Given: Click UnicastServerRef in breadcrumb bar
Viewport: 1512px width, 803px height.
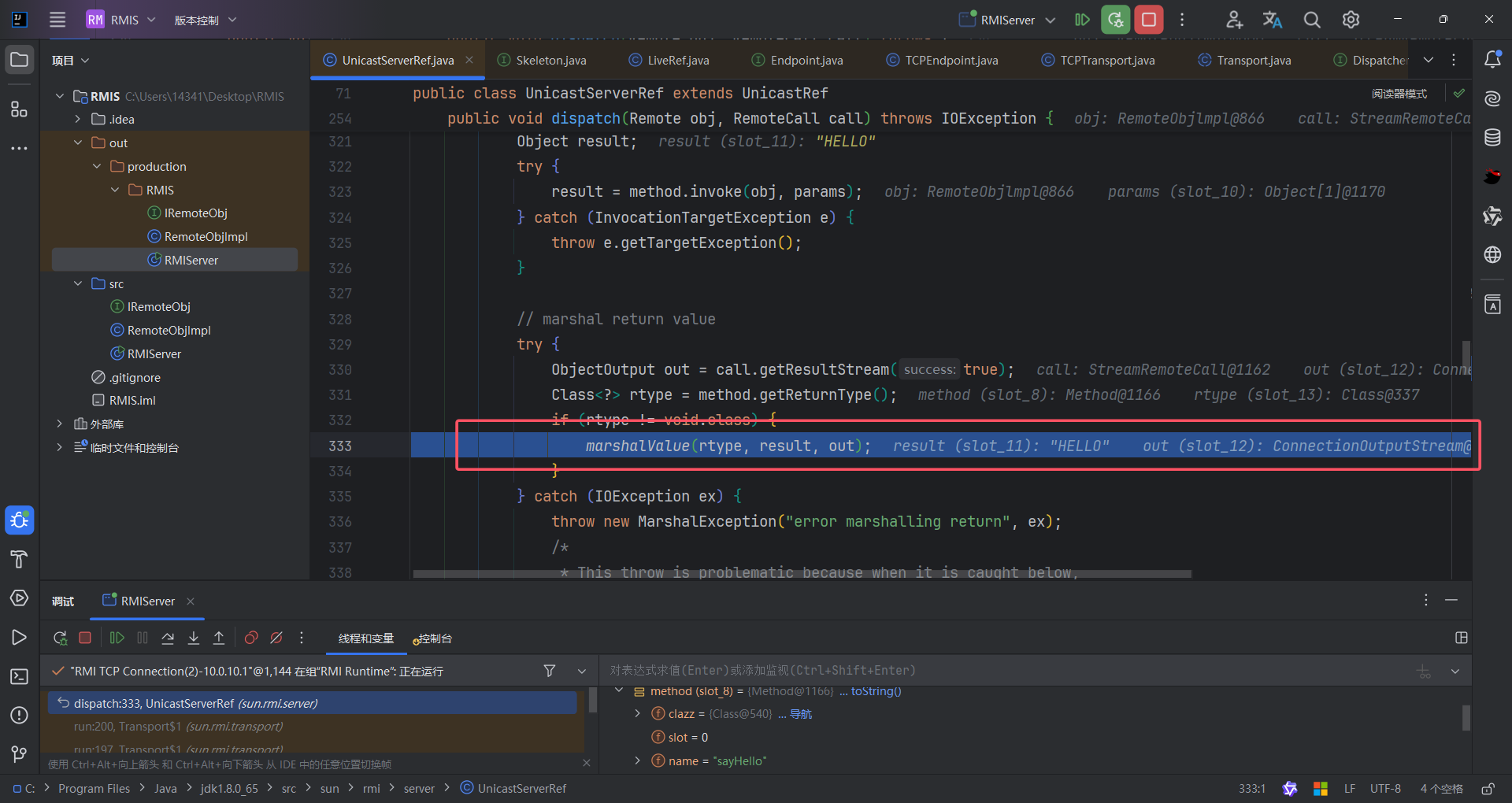Looking at the screenshot, I should pyautogui.click(x=513, y=788).
